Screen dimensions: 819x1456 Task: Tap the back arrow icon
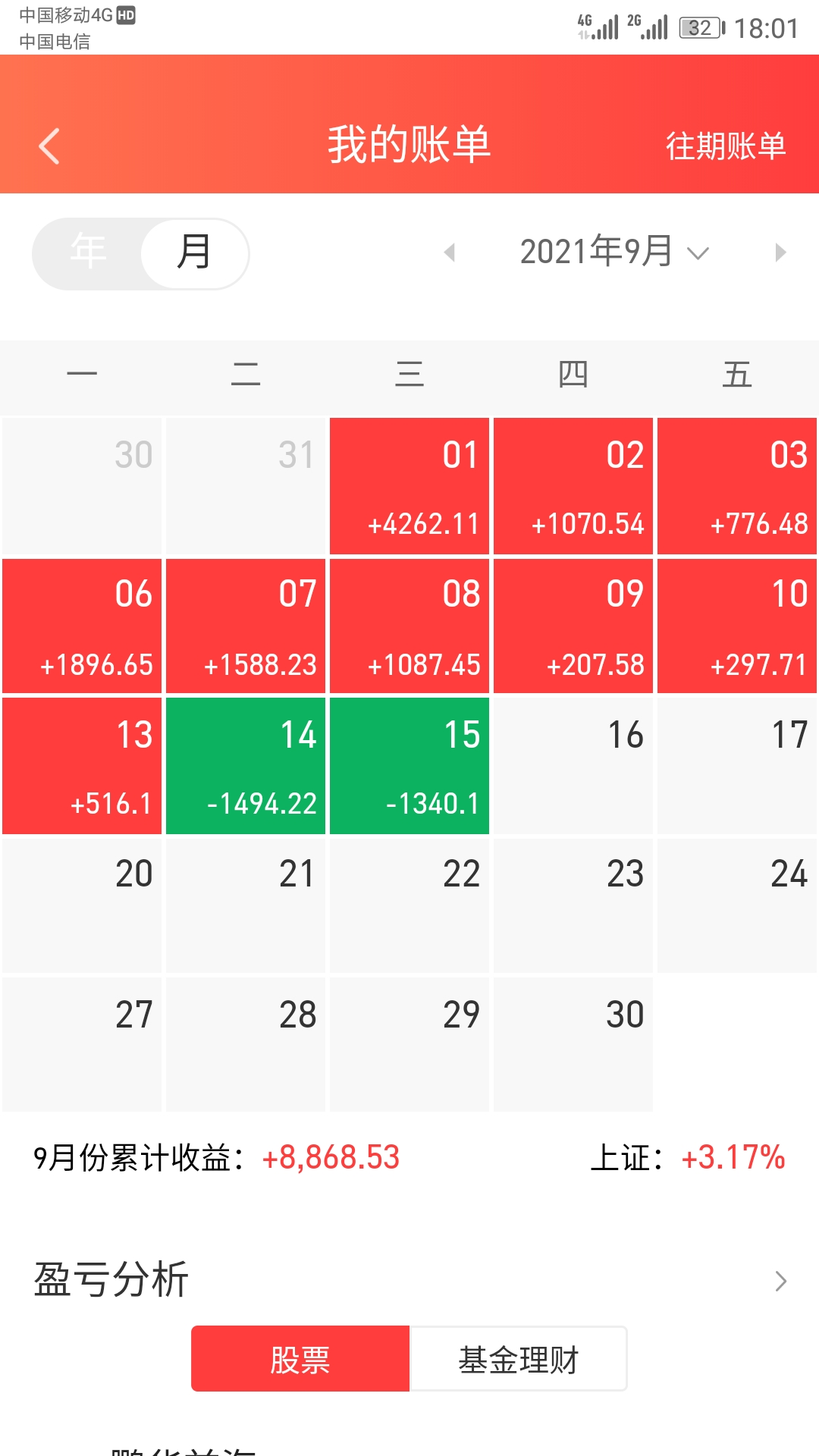click(x=49, y=146)
